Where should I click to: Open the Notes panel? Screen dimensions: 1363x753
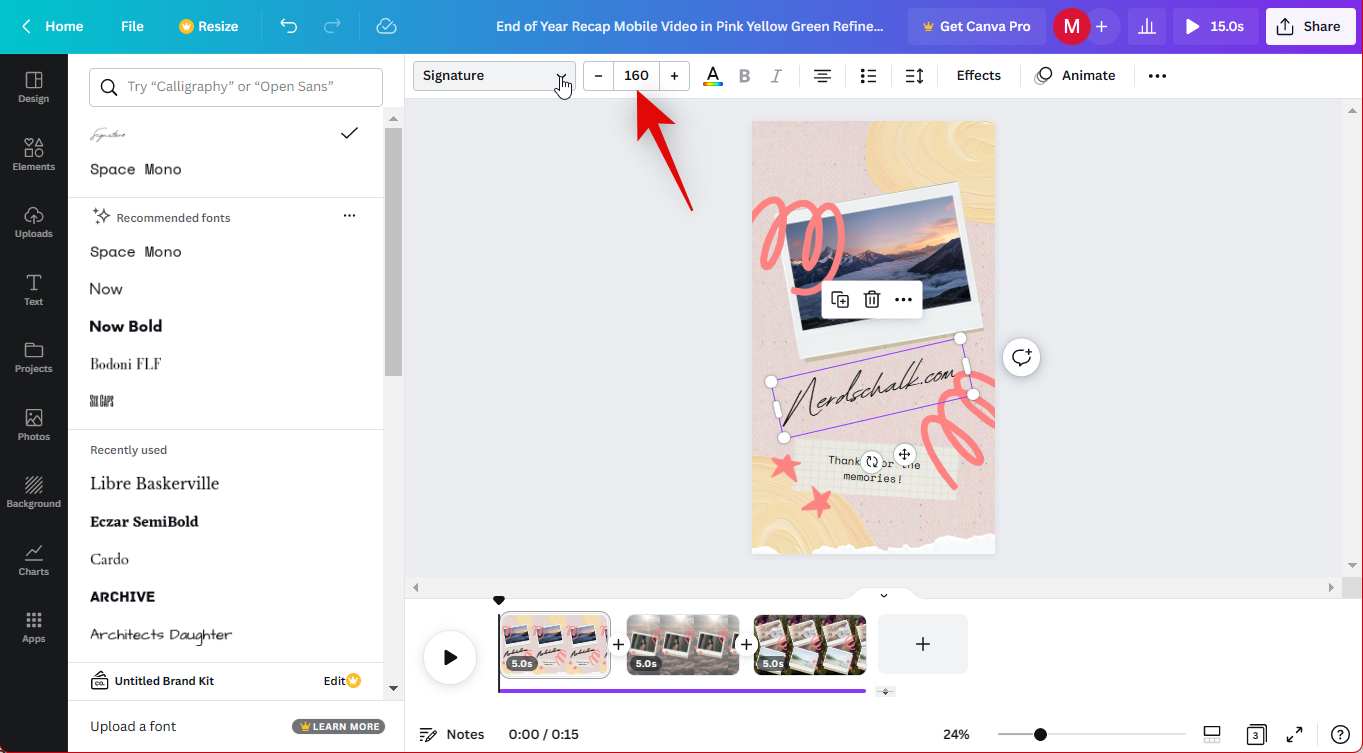click(452, 734)
